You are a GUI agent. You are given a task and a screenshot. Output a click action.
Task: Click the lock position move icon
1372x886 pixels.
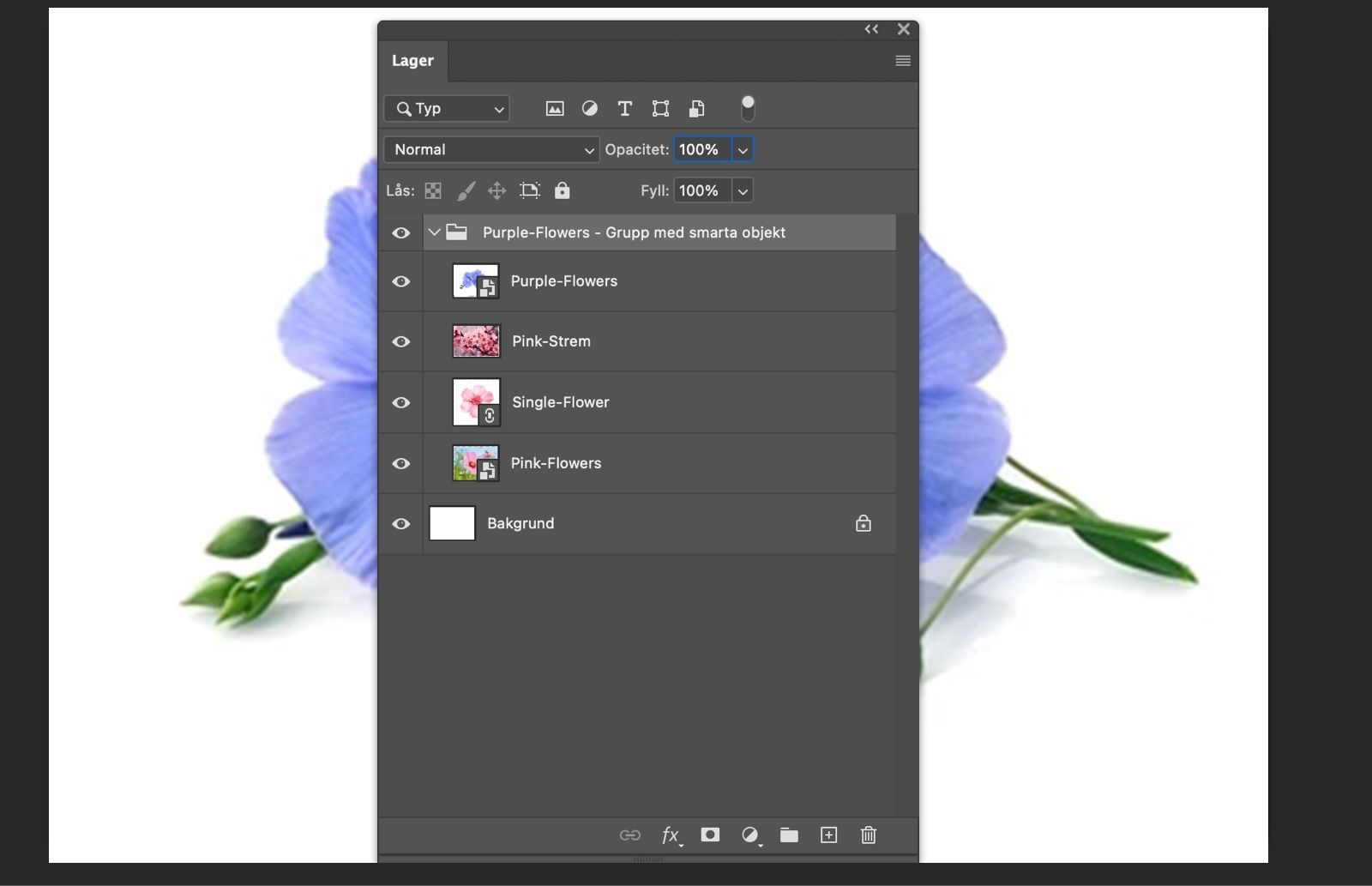[496, 191]
